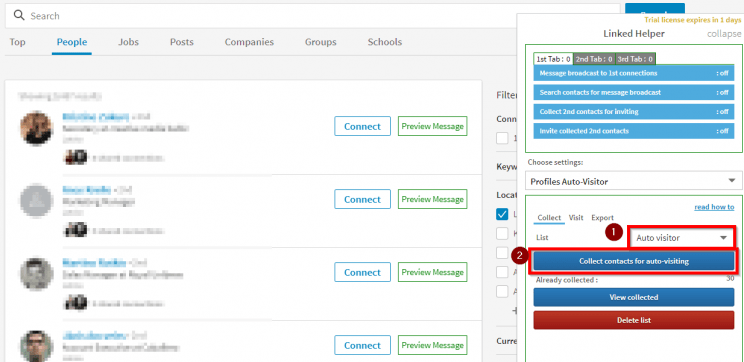This screenshot has width=744, height=362.
Task: Switch to the Groups tab
Action: pyautogui.click(x=321, y=42)
